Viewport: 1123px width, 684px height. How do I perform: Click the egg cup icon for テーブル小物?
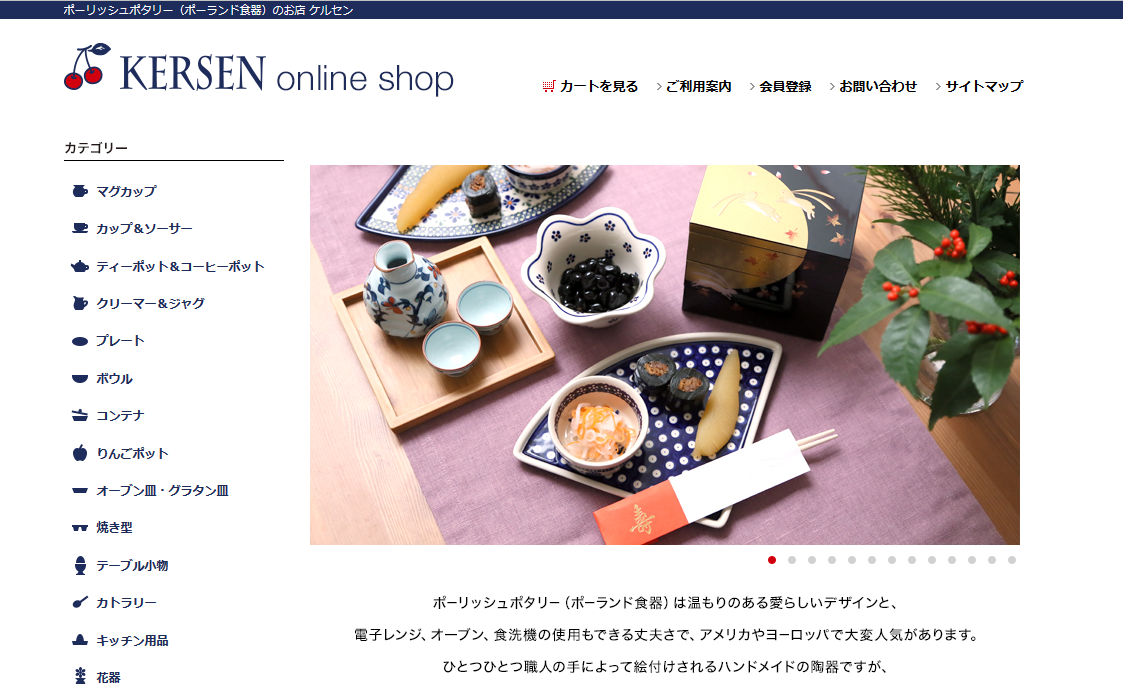click(79, 565)
